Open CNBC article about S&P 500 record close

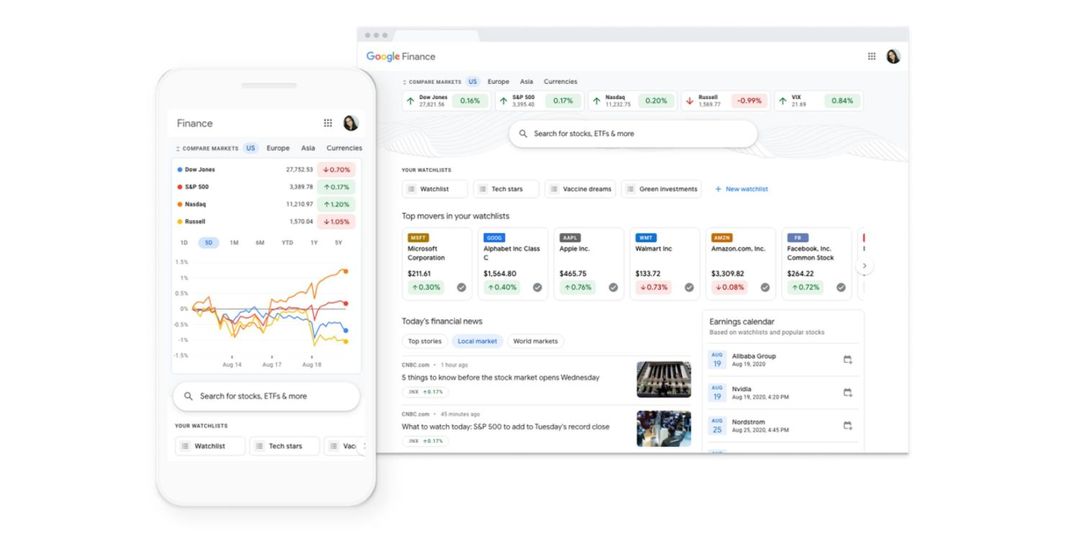pos(505,427)
